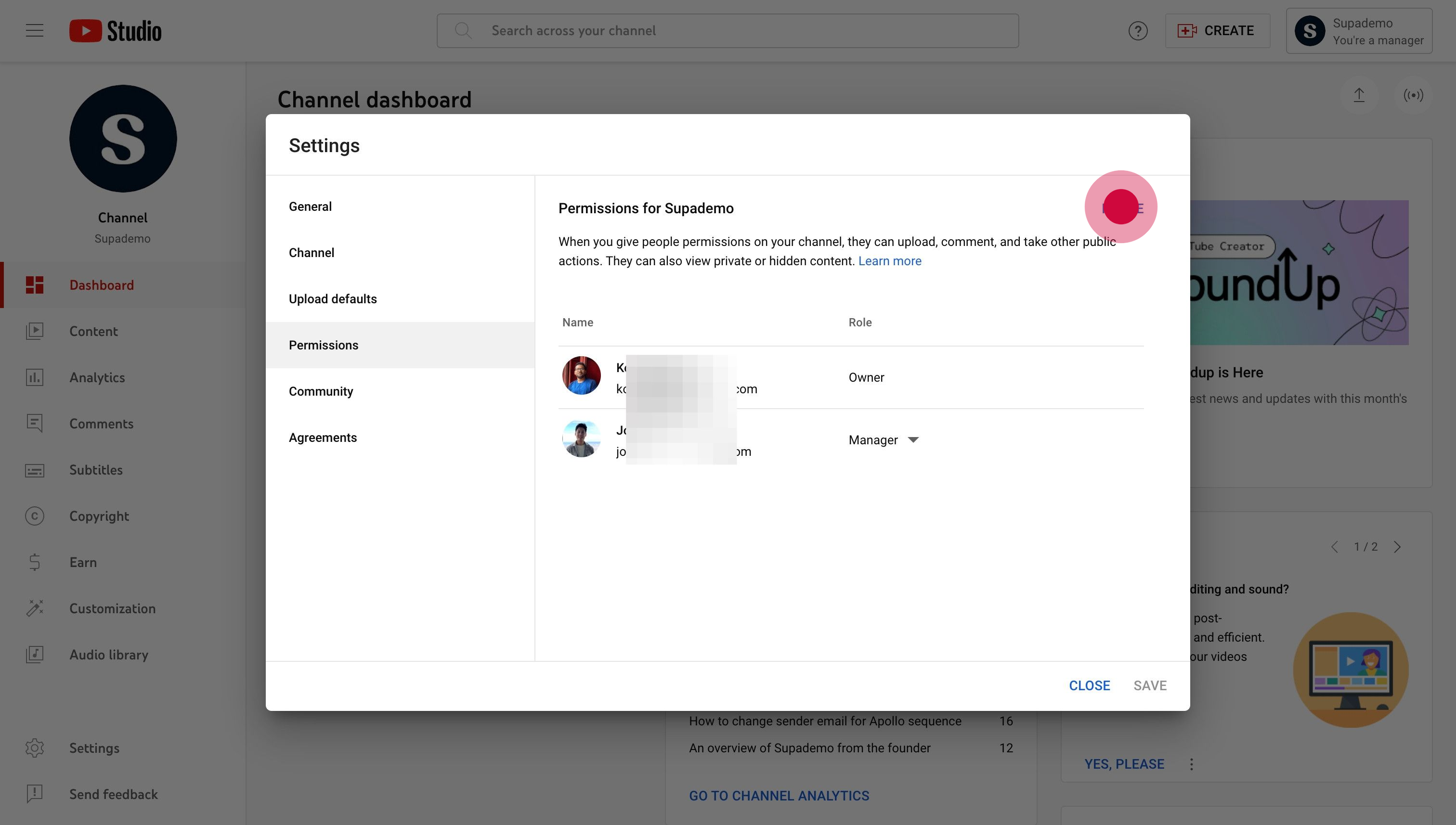Click the Owner user's profile photo
1456x825 pixels.
tap(581, 375)
